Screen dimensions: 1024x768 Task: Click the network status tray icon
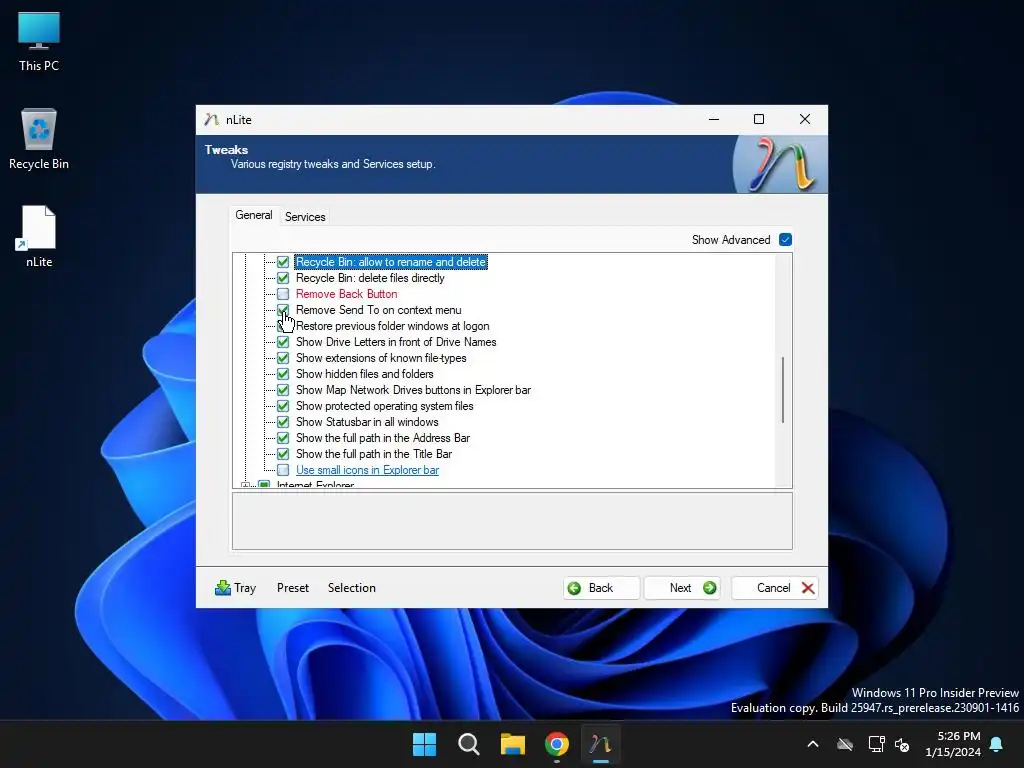tap(876, 744)
